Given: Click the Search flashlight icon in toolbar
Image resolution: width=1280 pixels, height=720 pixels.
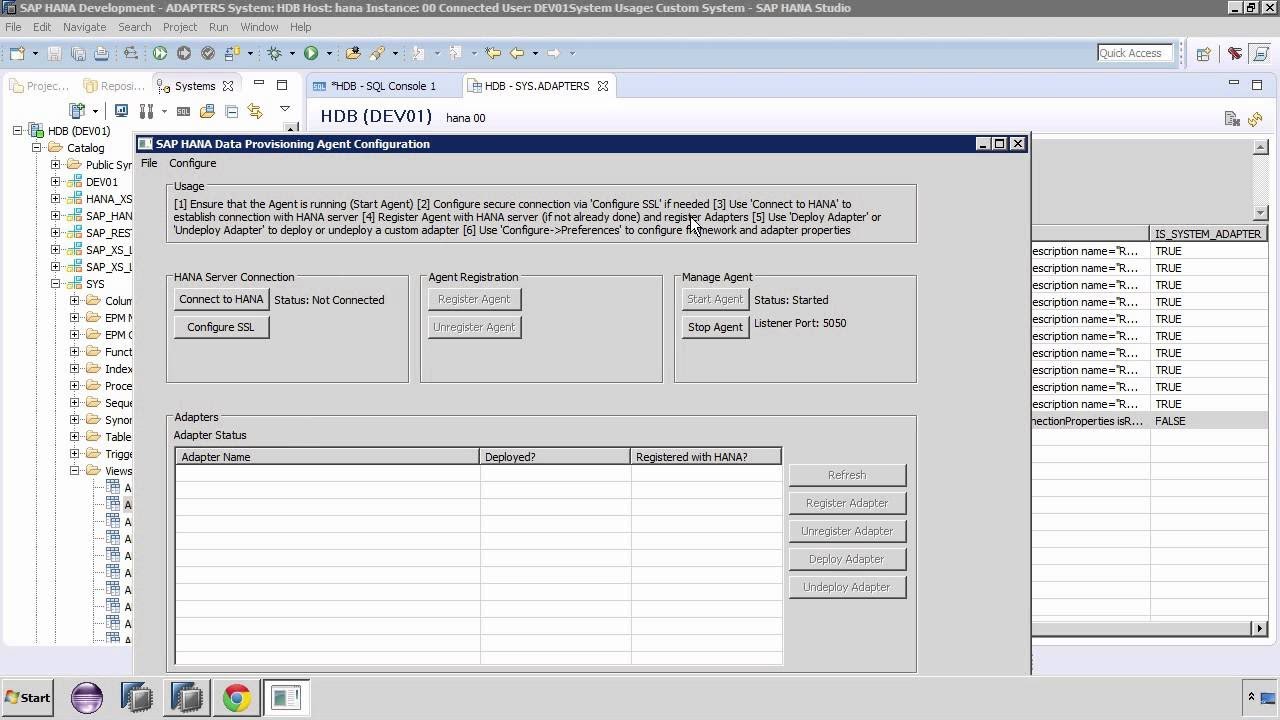Looking at the screenshot, I should click(x=378, y=53).
